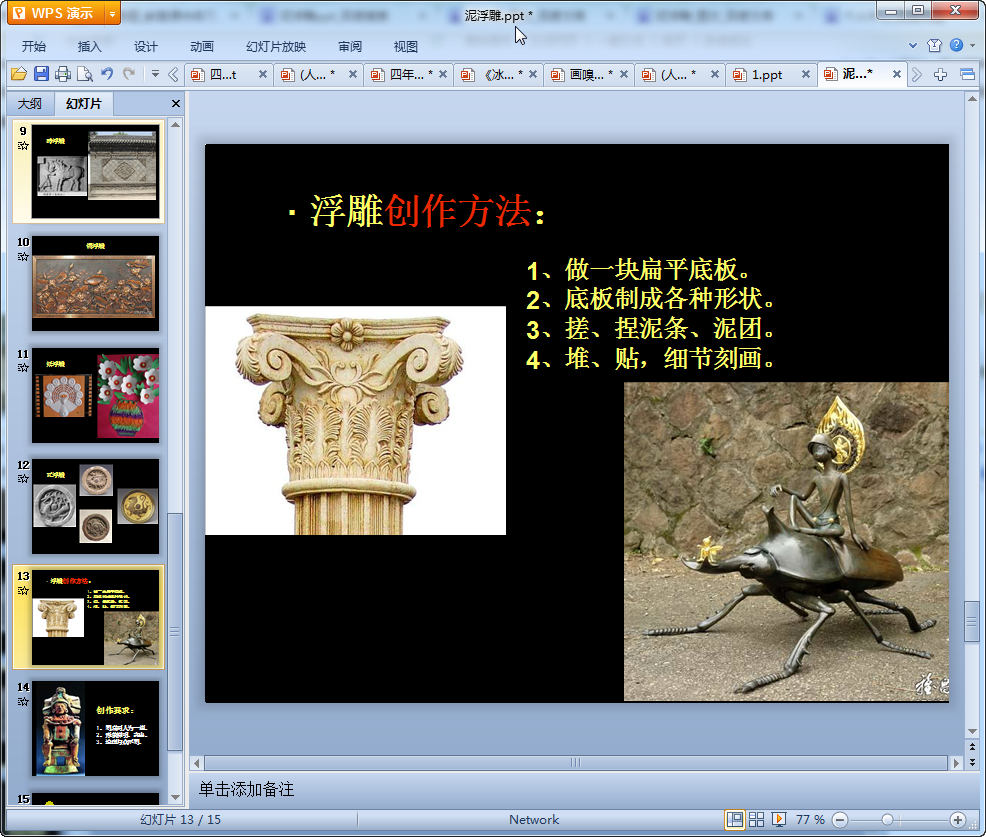This screenshot has width=986, height=837.
Task: Start slideshow from the status bar icon
Action: [778, 819]
